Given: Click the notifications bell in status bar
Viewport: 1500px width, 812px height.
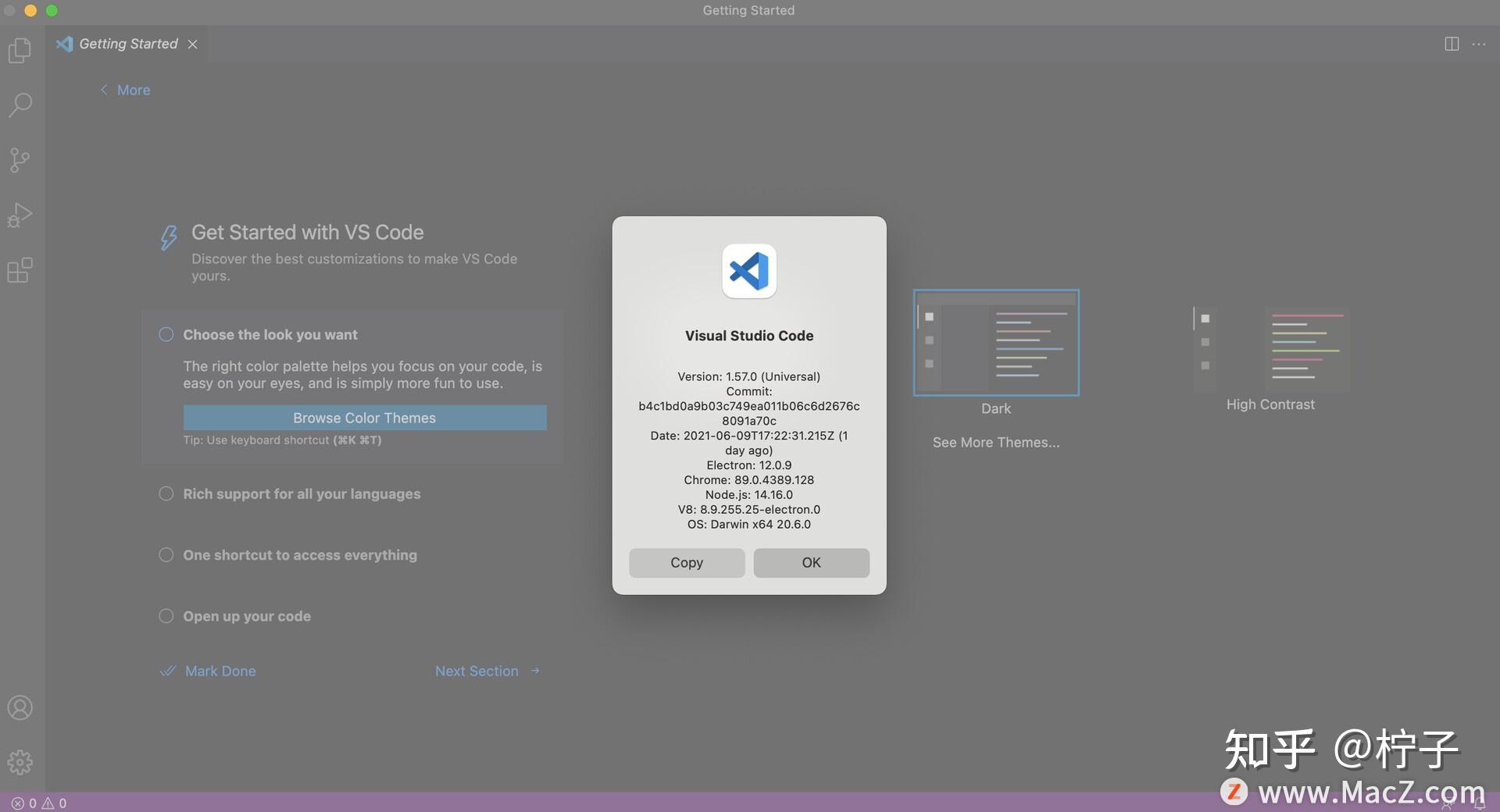Looking at the screenshot, I should tap(1479, 803).
